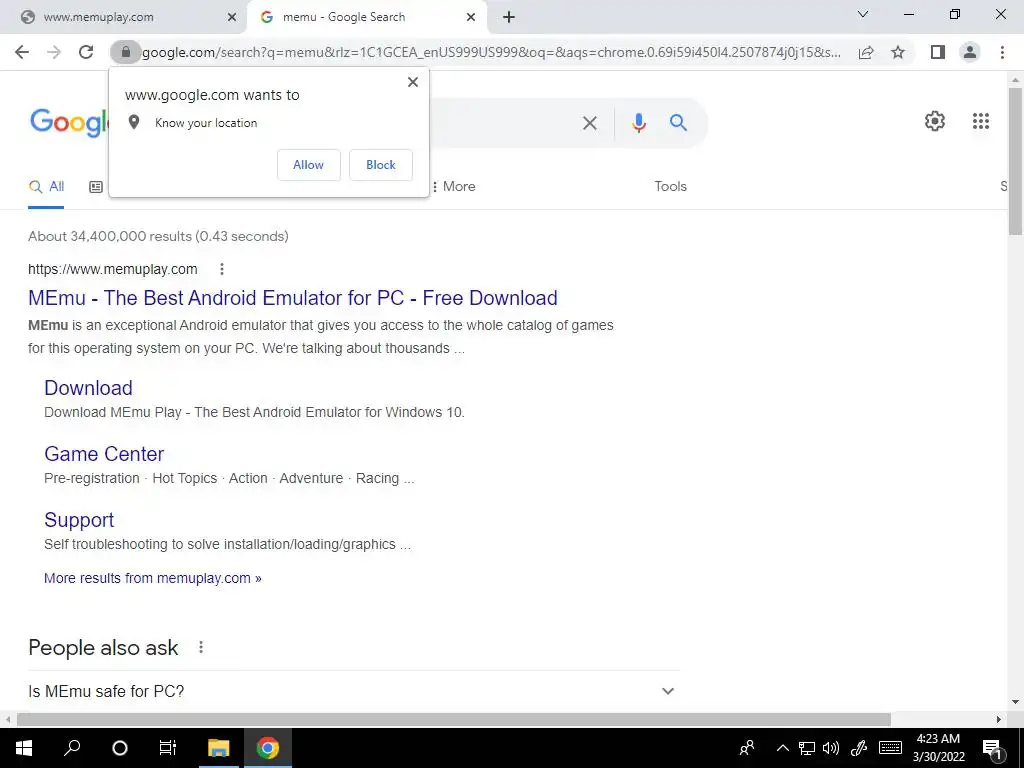Block the location request

point(381,165)
